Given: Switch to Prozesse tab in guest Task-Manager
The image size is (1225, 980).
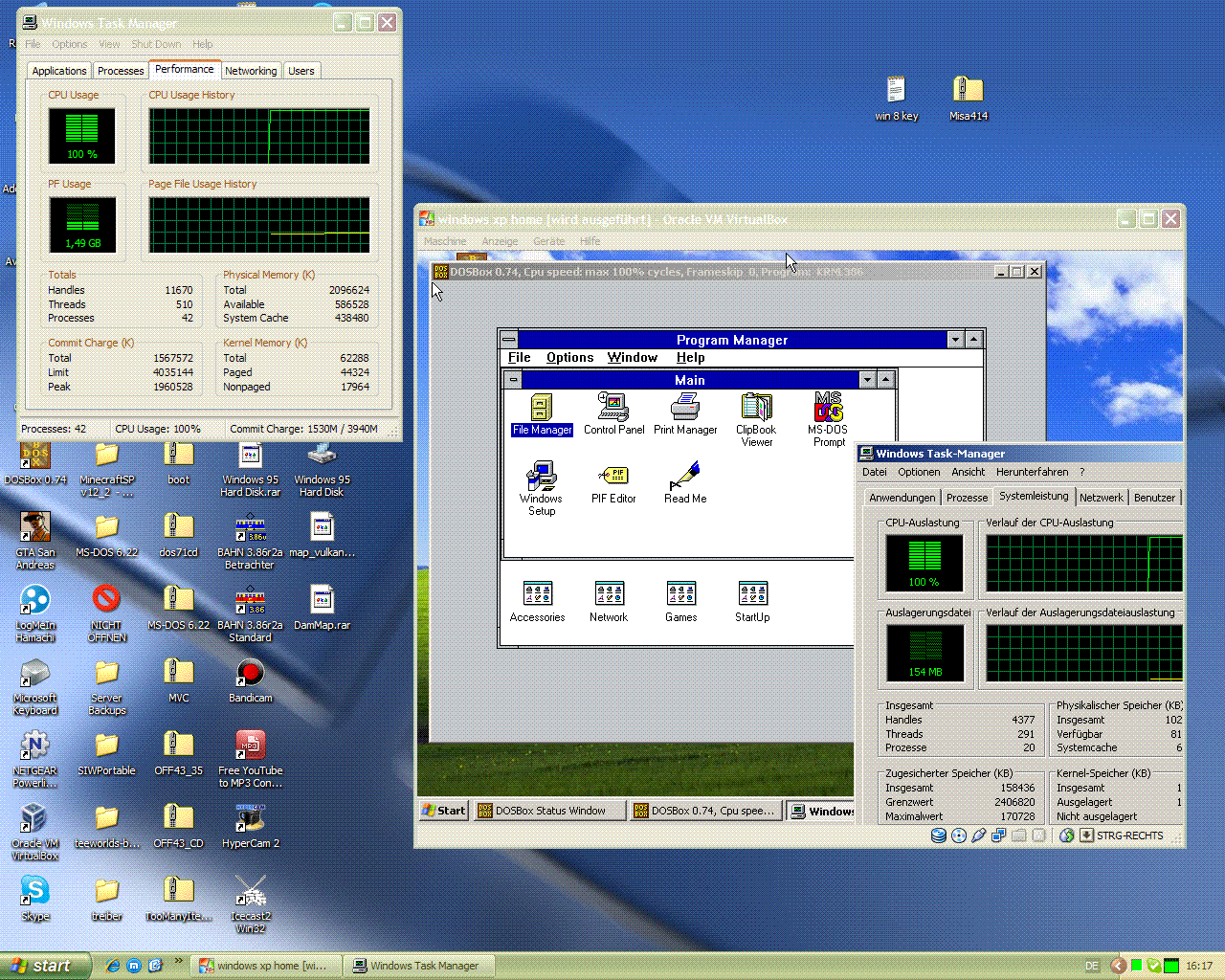Looking at the screenshot, I should click(x=967, y=498).
